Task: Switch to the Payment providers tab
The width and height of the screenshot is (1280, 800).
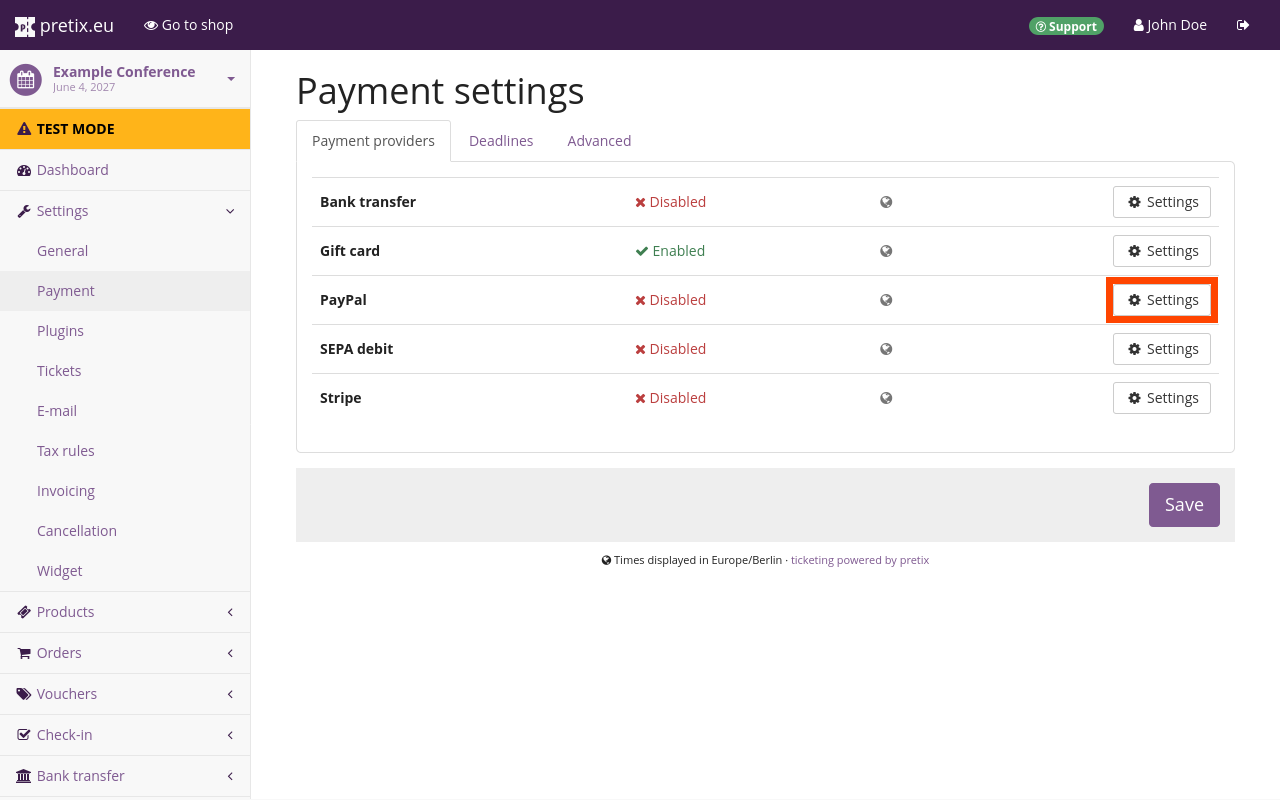Action: point(373,141)
